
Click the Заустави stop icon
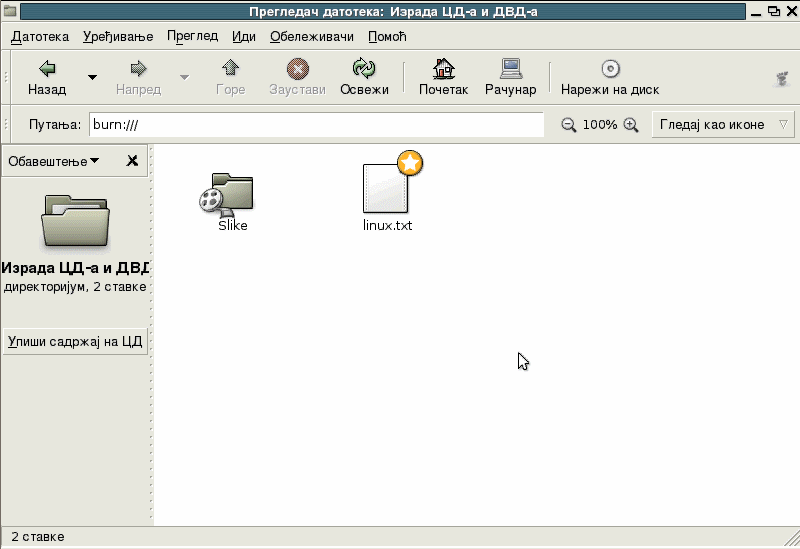297,69
